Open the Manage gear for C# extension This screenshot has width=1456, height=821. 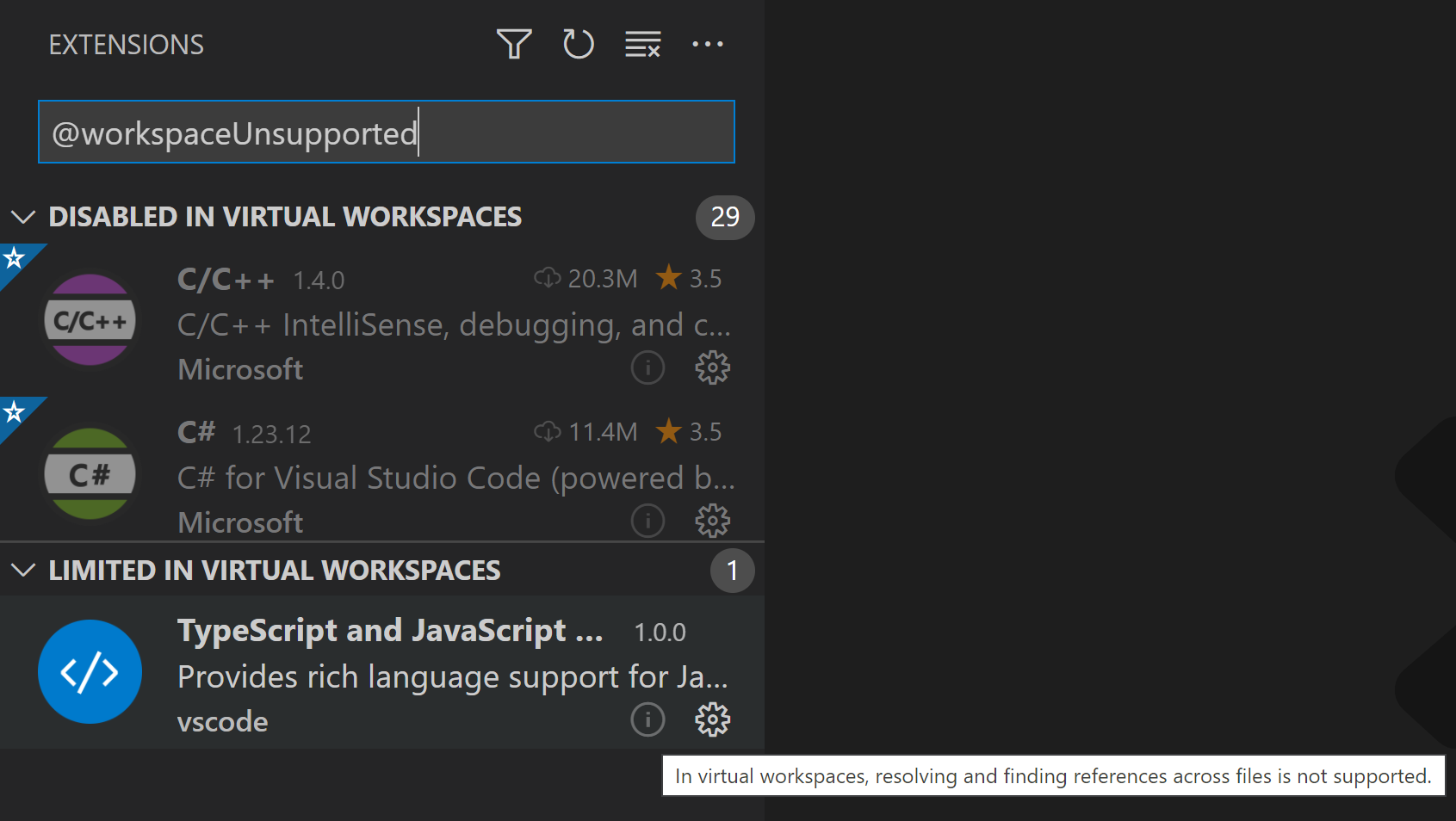click(x=712, y=520)
